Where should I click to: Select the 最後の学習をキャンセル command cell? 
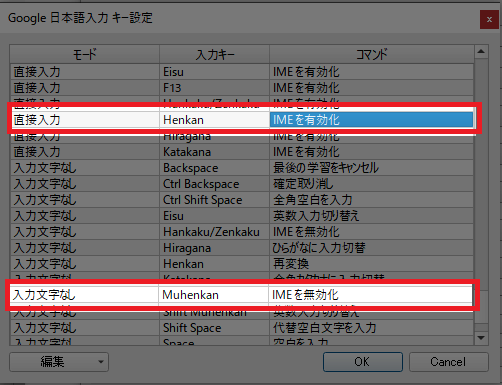pyautogui.click(x=371, y=168)
